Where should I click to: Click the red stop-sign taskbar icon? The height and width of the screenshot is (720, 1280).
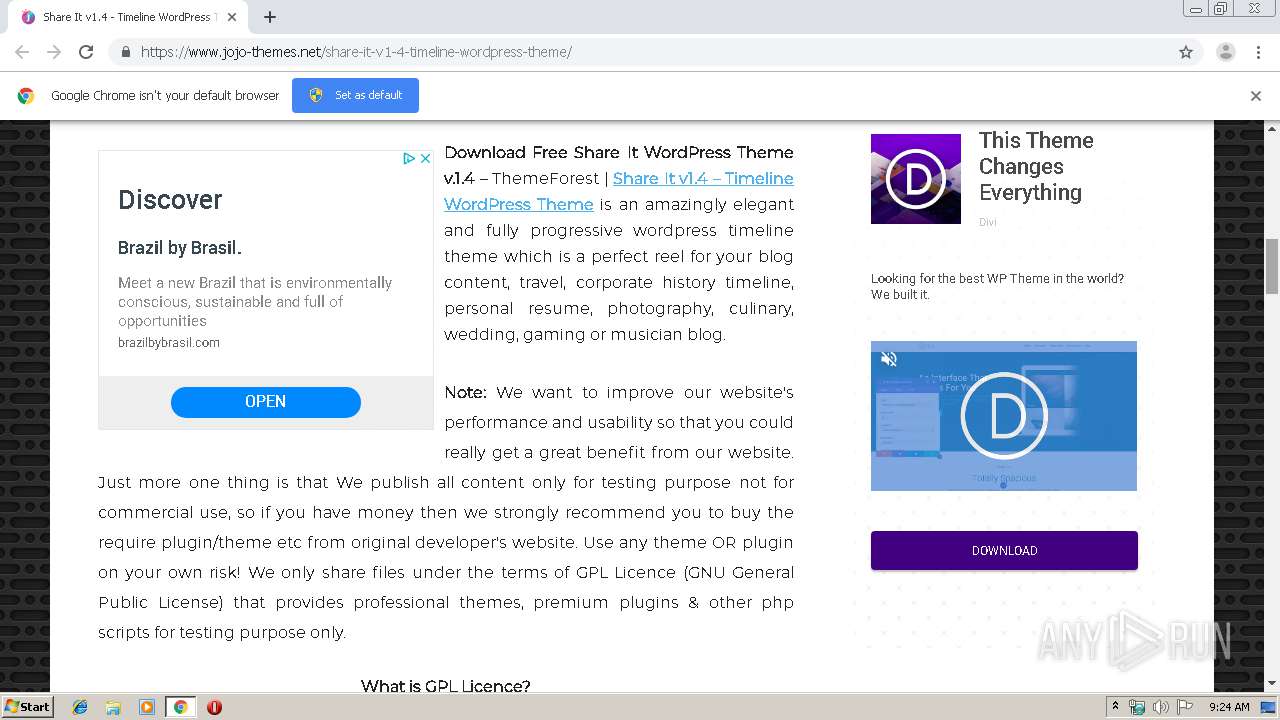(214, 707)
